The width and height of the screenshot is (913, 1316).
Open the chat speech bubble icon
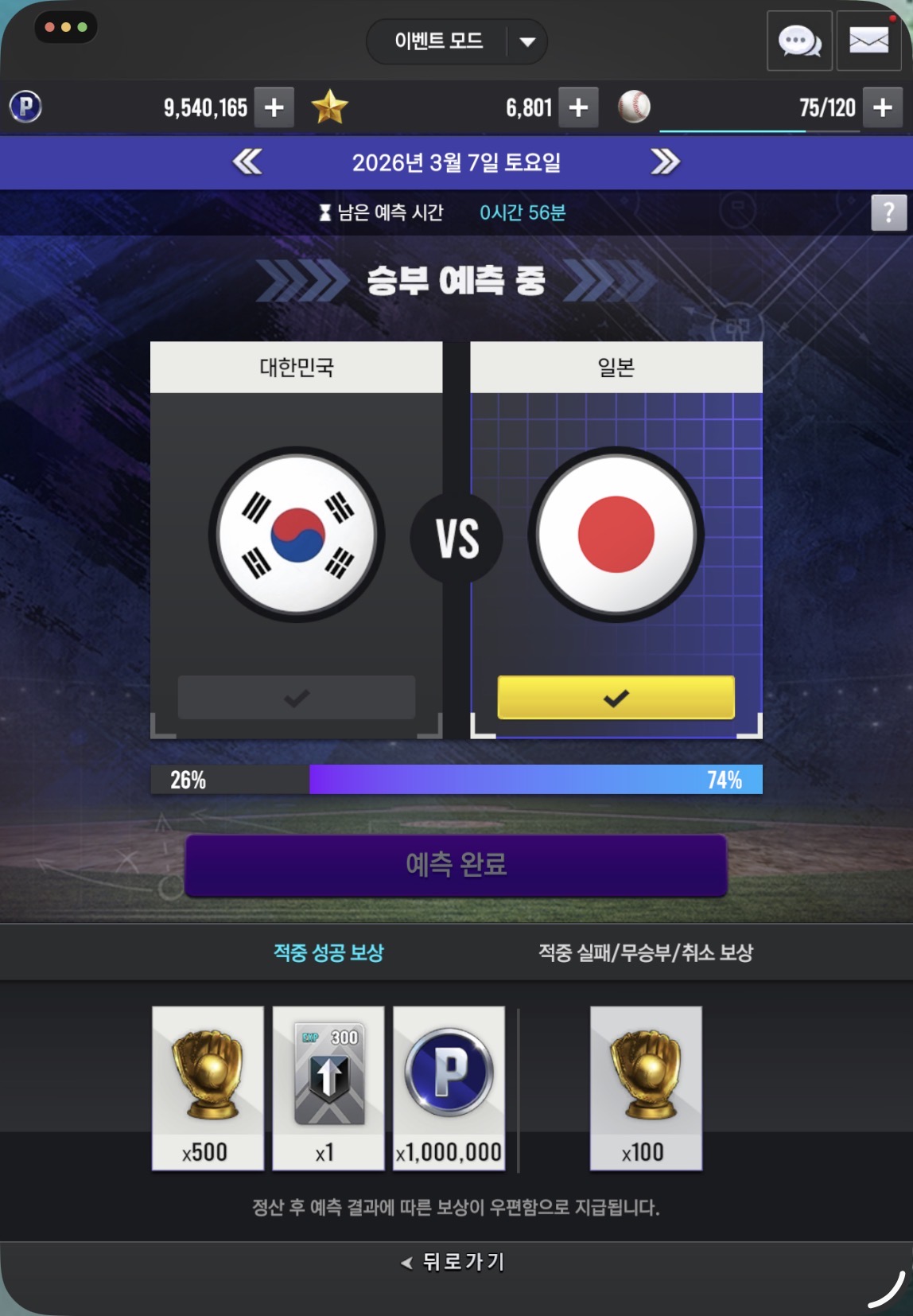coord(799,41)
